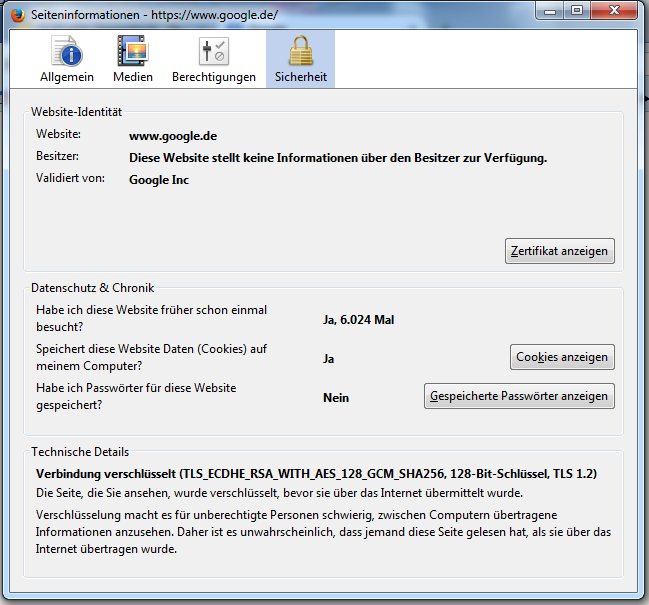Viewport: 649px width, 605px height.
Task: Click the Besitzer information text
Action: pyautogui.click(x=338, y=158)
